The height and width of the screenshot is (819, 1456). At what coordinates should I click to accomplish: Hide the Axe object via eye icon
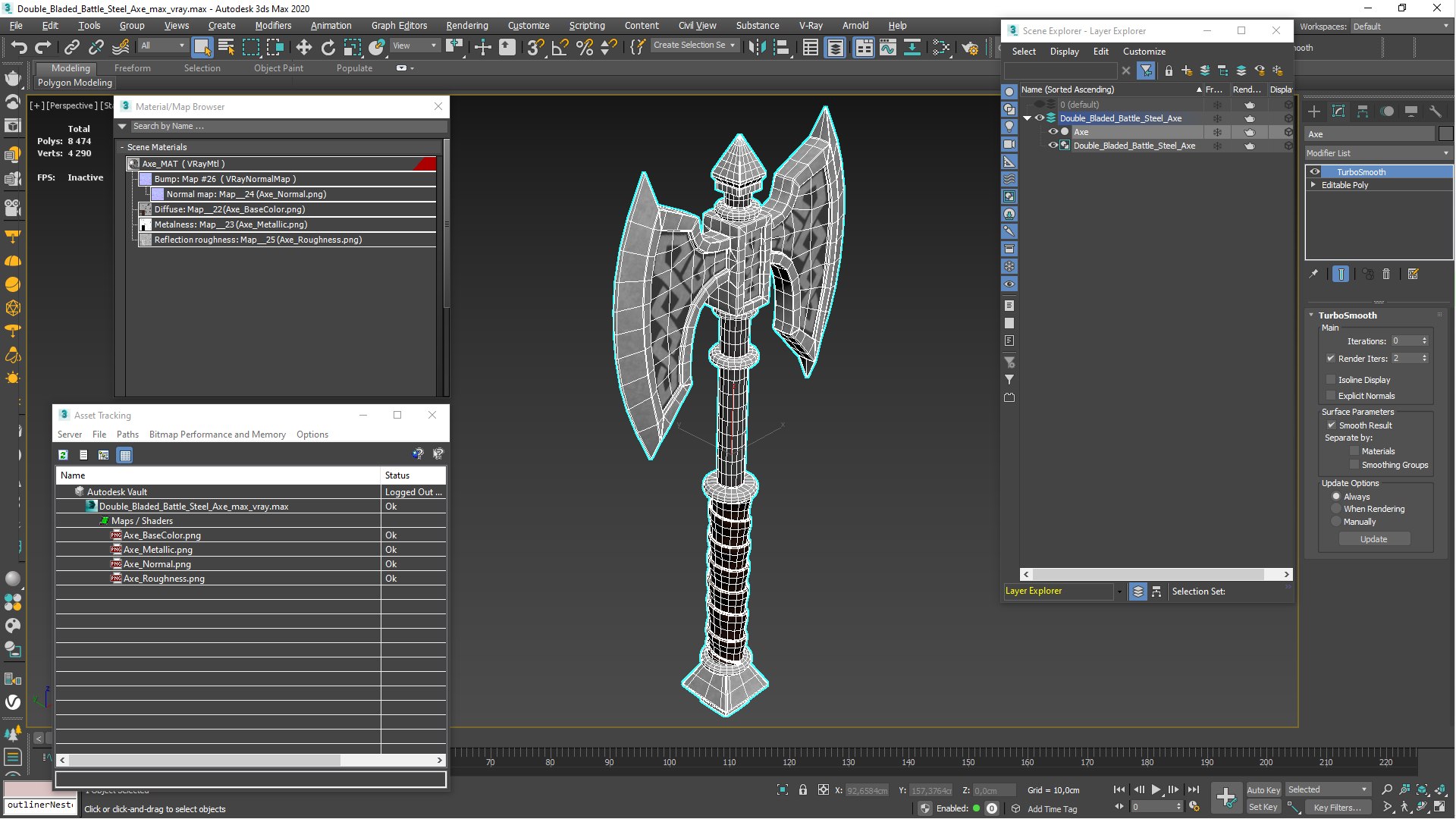(x=1053, y=132)
